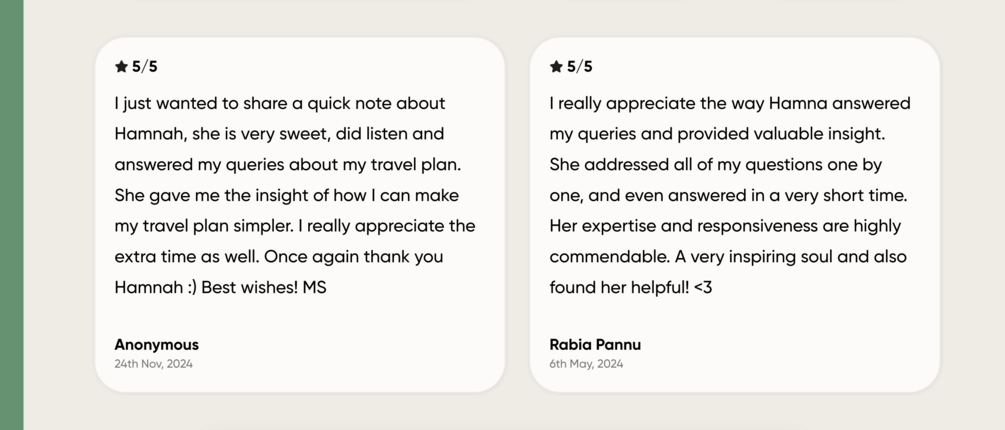Viewport: 1005px width, 430px height.
Task: Click the line starting 'I really appreciate the way'
Action: (x=730, y=103)
